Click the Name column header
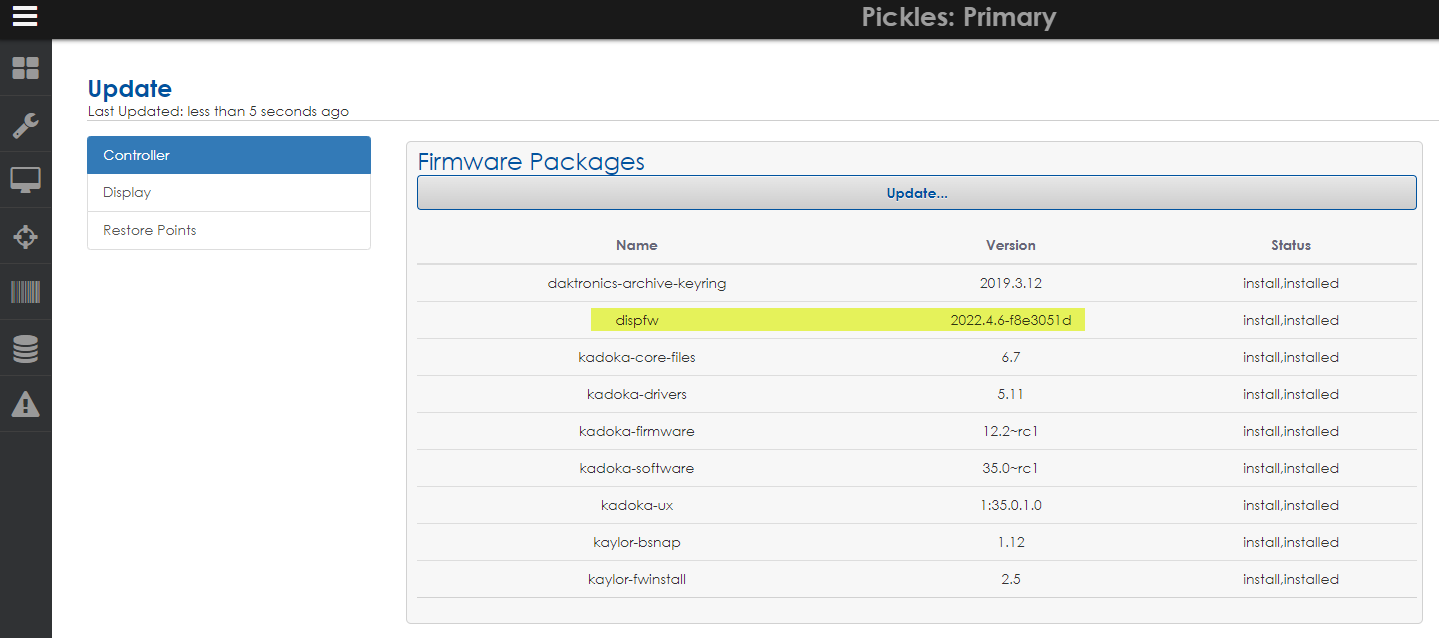1439x638 pixels. click(x=636, y=245)
